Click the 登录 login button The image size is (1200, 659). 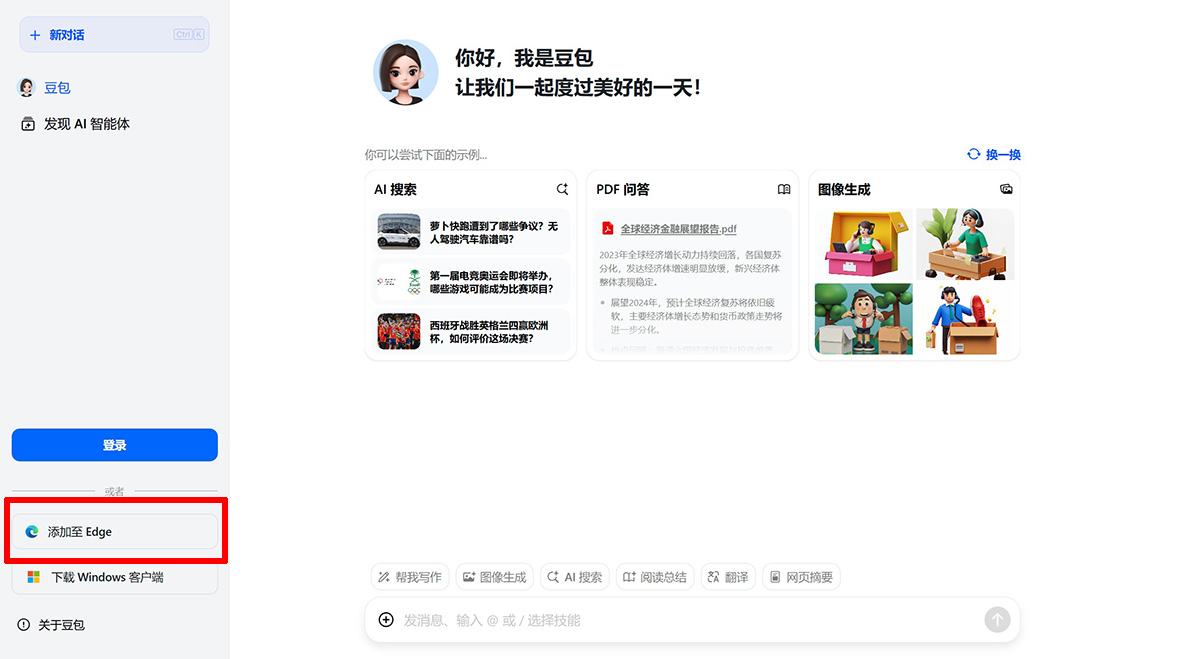[x=114, y=445]
